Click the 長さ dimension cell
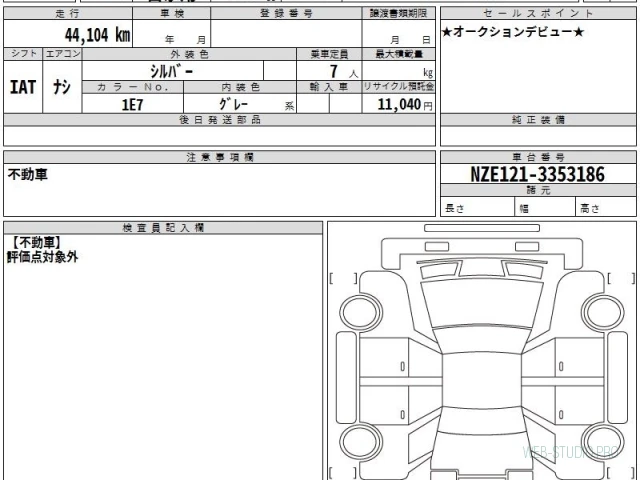This screenshot has height=480, width=640. (x=477, y=207)
